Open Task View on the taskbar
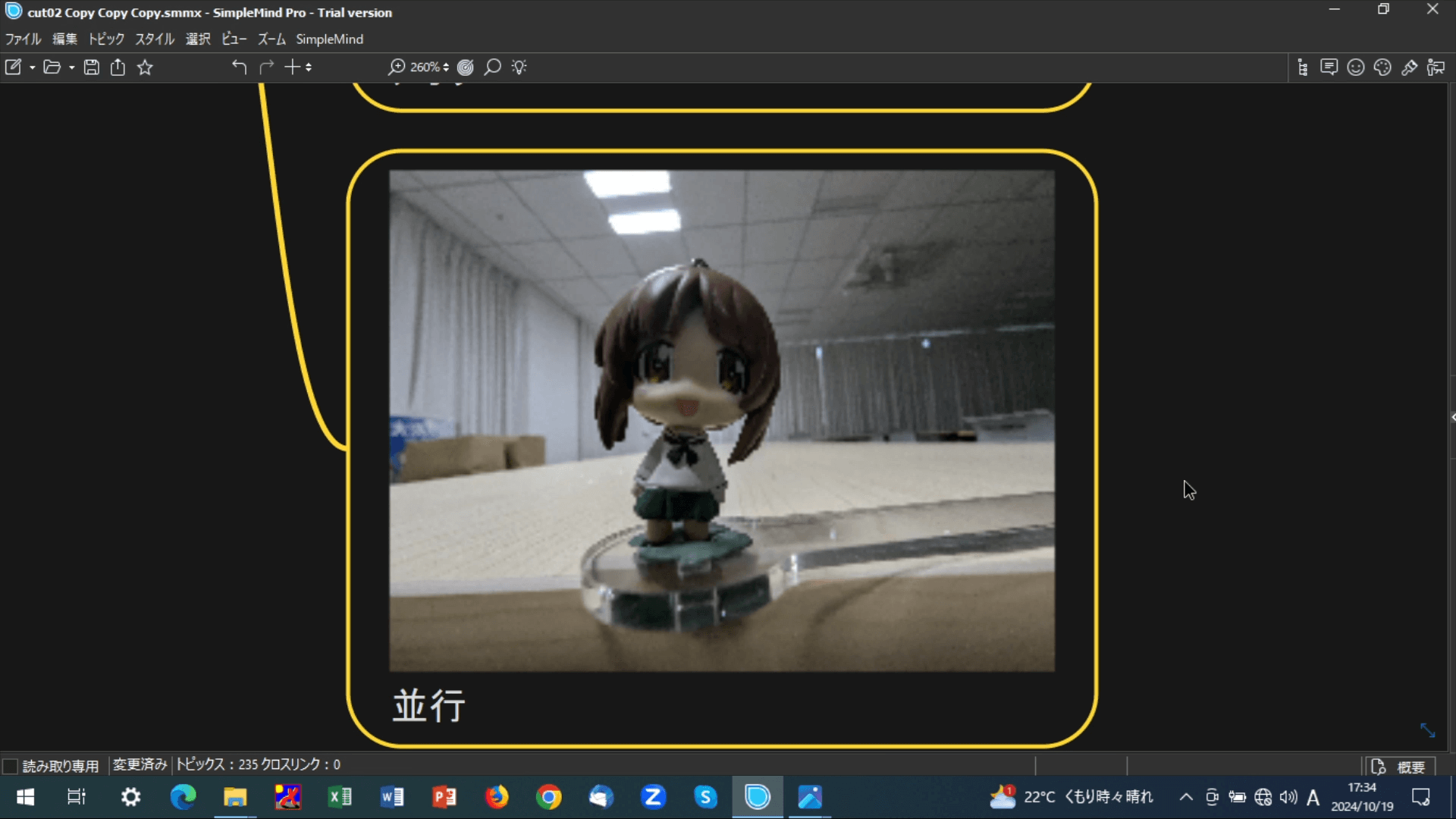The image size is (1456, 819). point(77,797)
